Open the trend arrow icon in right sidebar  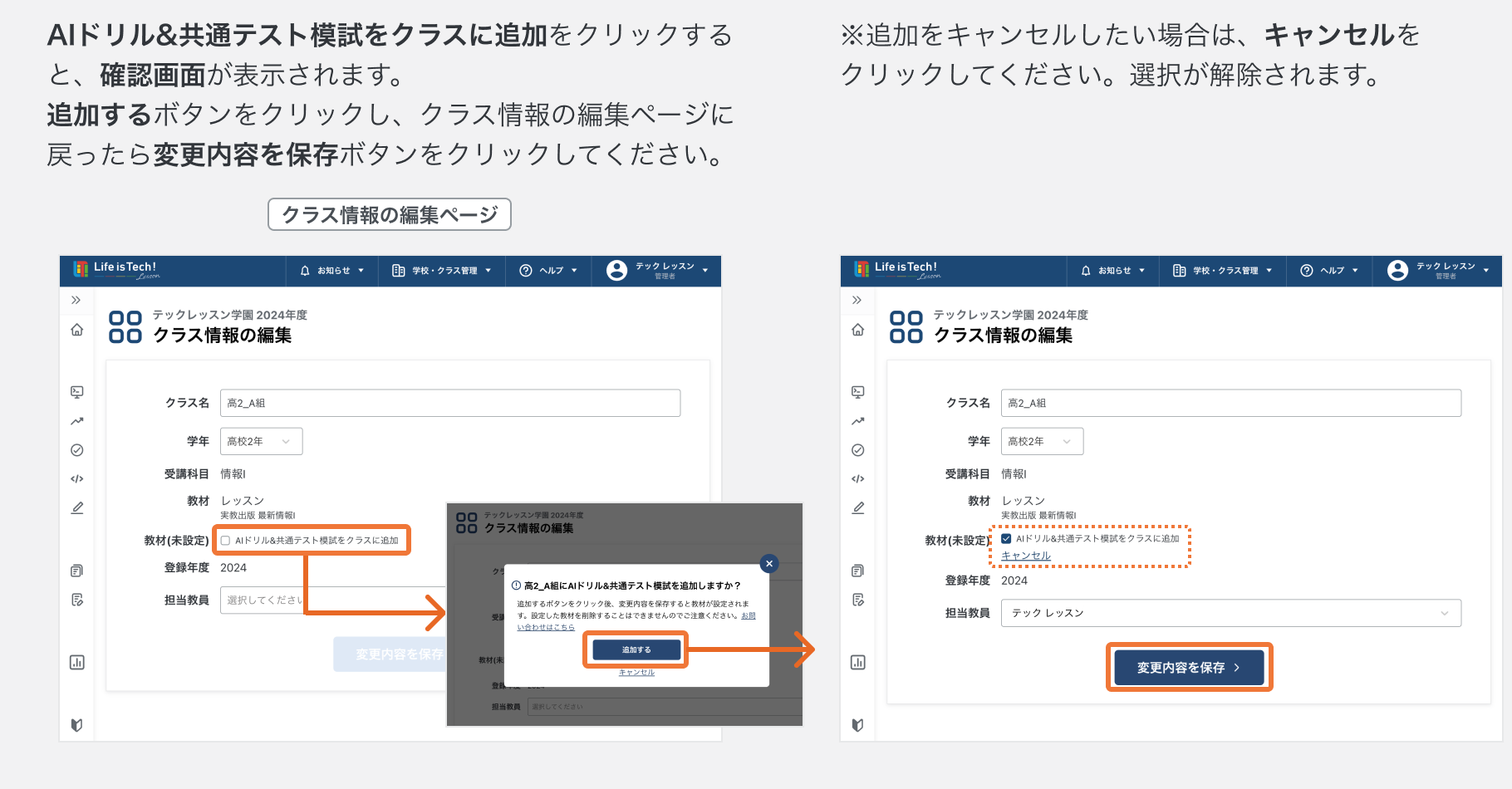[x=858, y=421]
